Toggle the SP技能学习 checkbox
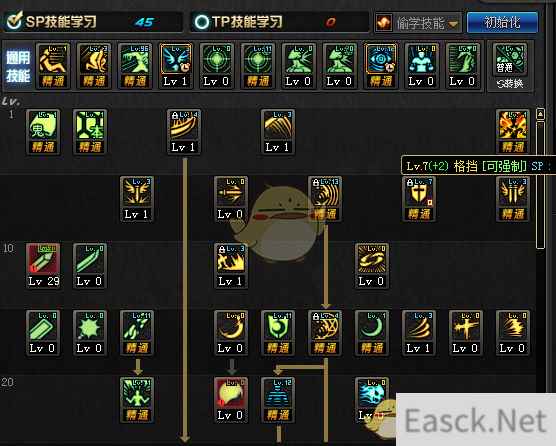Image resolution: width=556 pixels, height=446 pixels. (x=15, y=21)
